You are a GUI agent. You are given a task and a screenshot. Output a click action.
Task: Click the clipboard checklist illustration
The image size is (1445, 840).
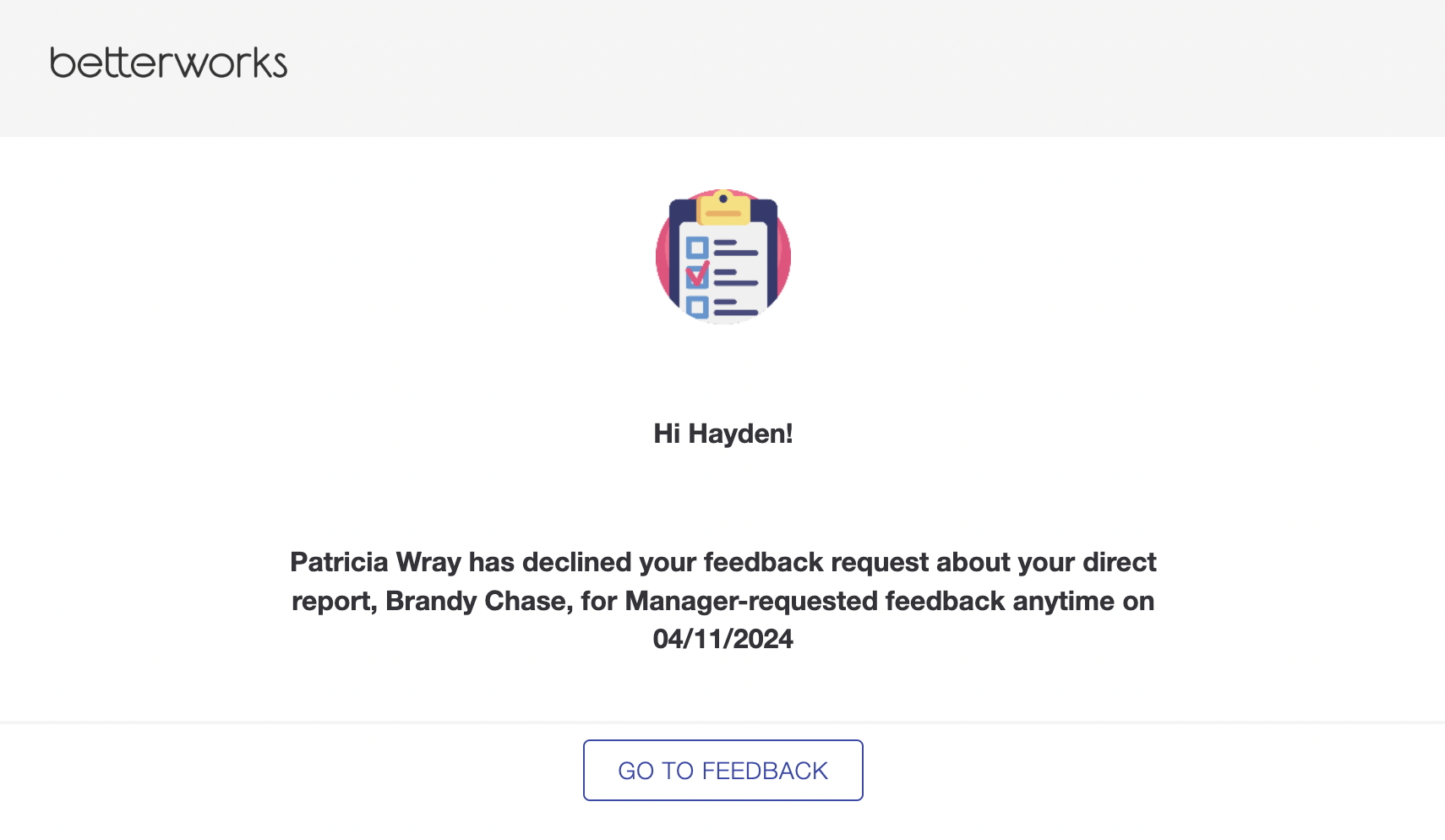pyautogui.click(x=723, y=256)
